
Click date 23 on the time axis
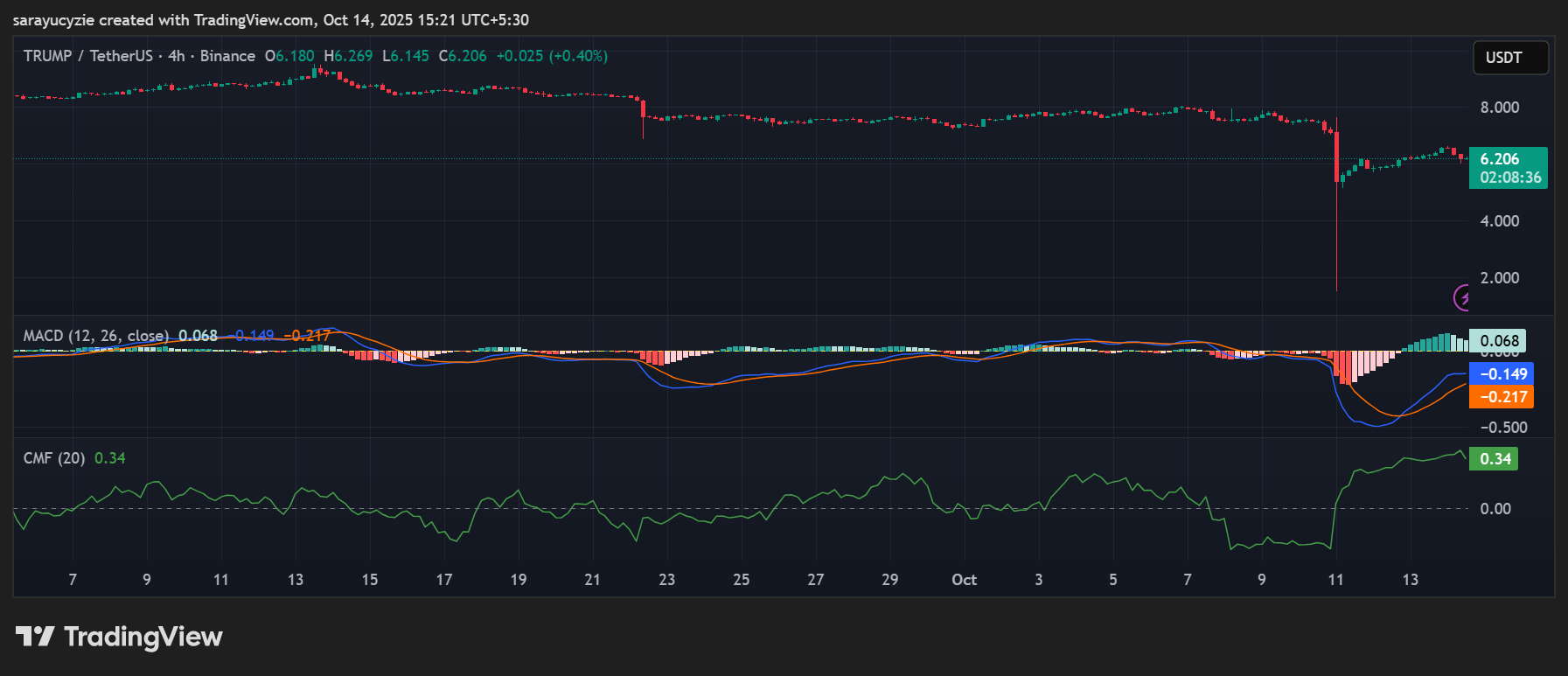coord(666,580)
